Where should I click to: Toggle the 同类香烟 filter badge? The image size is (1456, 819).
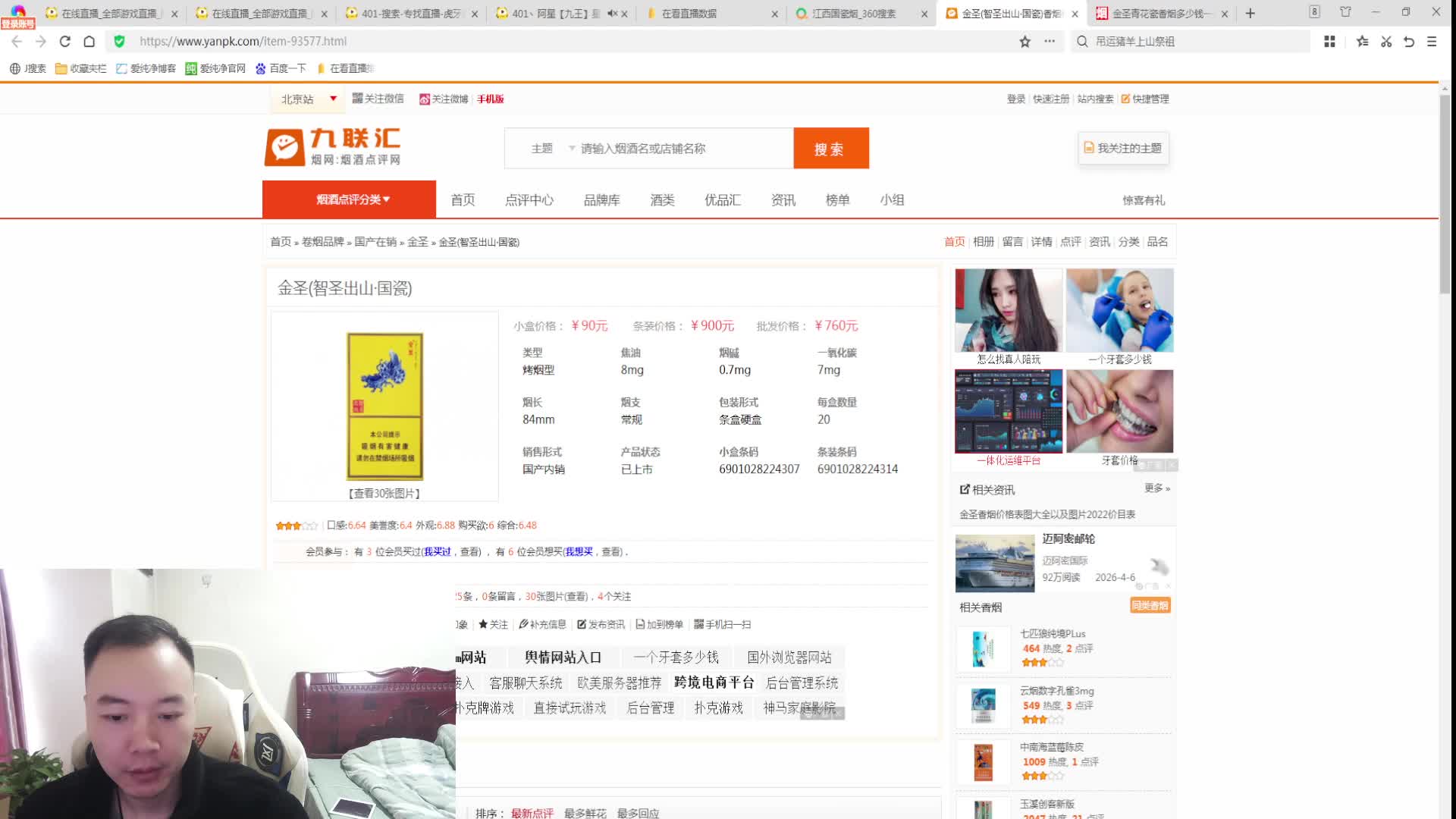coord(1150,605)
